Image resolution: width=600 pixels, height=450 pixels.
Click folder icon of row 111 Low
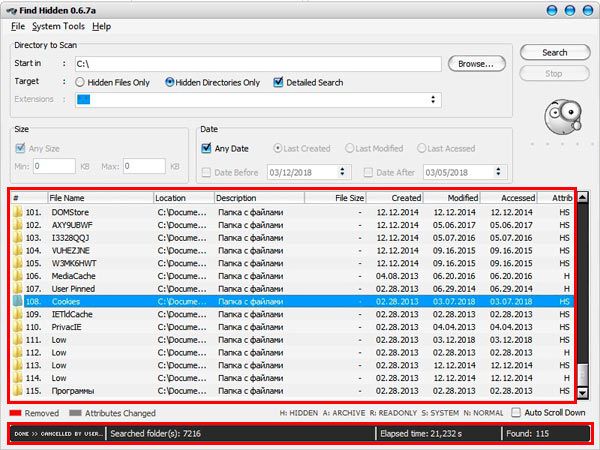point(17,340)
